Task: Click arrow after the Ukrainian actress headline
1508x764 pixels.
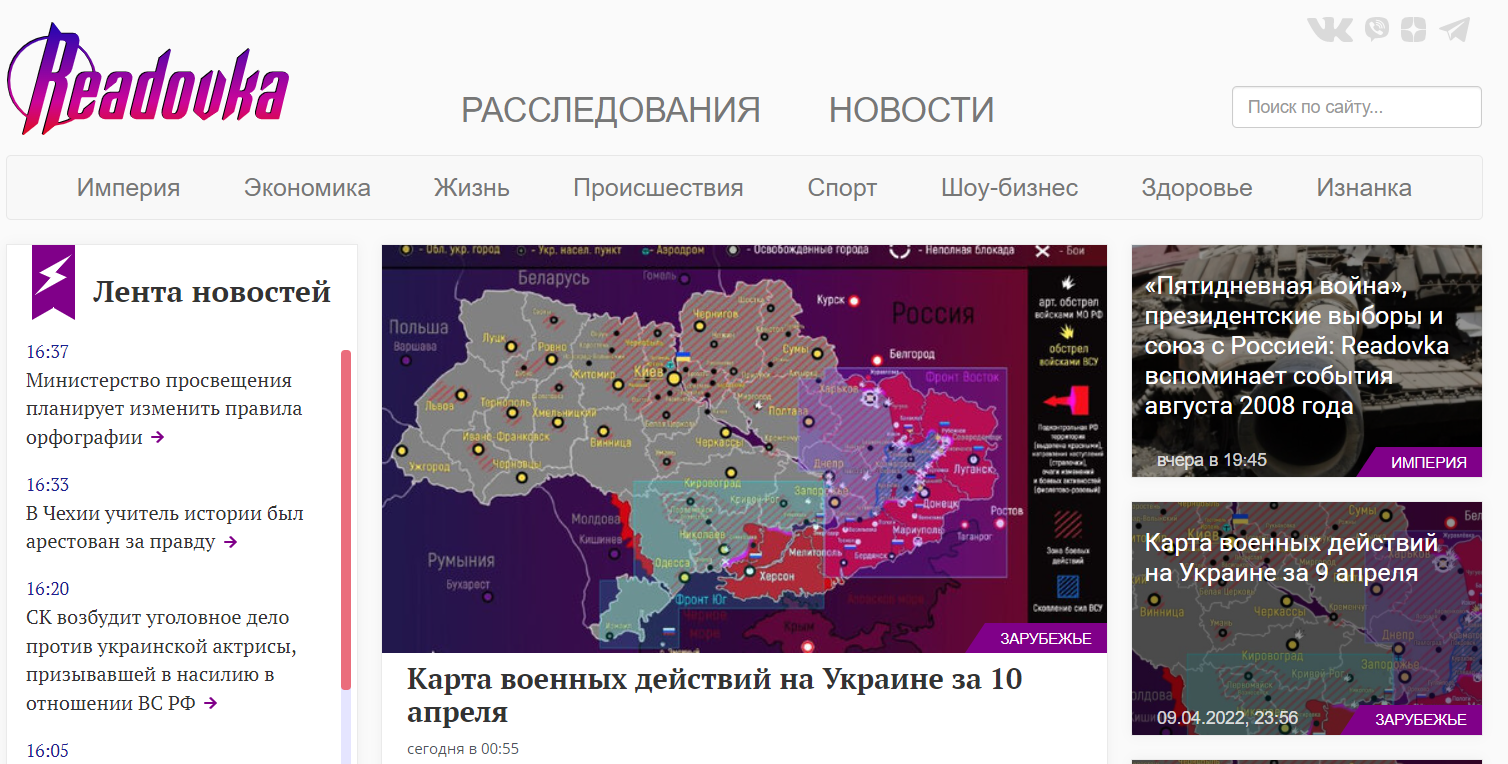Action: click(x=210, y=703)
